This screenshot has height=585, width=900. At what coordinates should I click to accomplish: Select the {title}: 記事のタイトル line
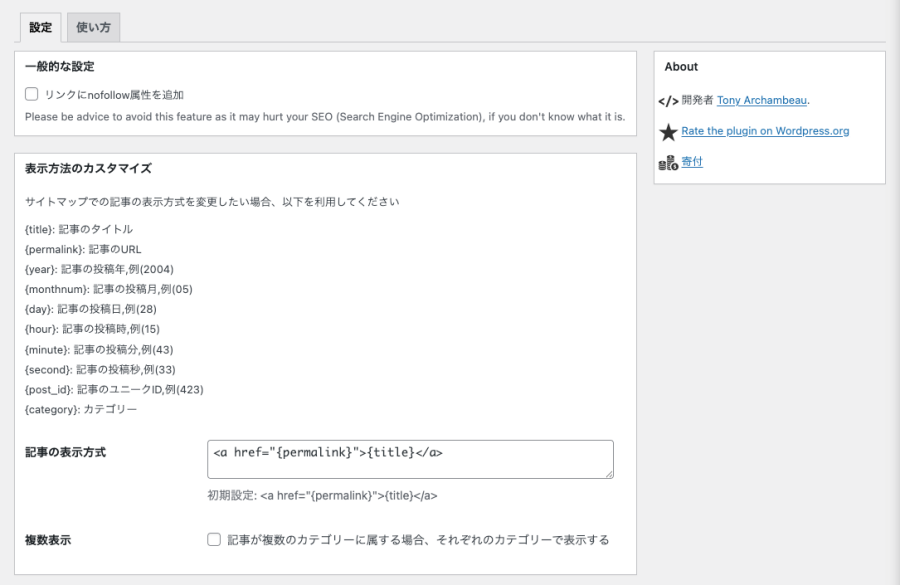tap(79, 229)
